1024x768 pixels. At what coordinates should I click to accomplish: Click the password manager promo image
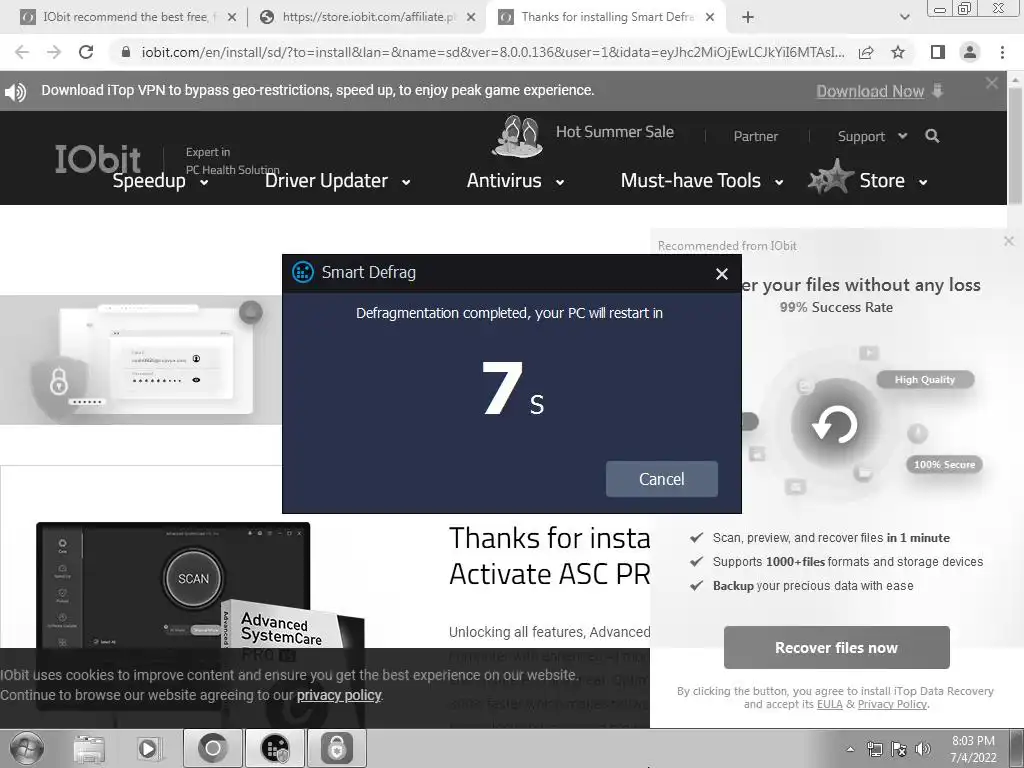pyautogui.click(x=140, y=360)
